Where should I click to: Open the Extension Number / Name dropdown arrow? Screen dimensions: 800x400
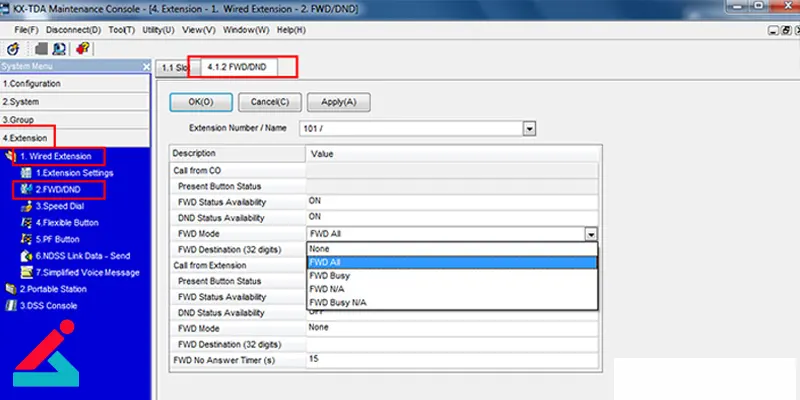tap(530, 129)
